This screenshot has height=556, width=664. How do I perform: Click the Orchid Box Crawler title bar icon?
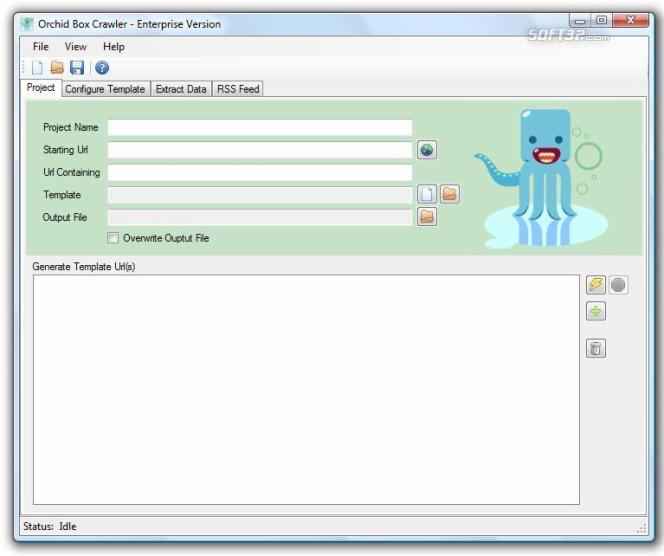tap(27, 24)
